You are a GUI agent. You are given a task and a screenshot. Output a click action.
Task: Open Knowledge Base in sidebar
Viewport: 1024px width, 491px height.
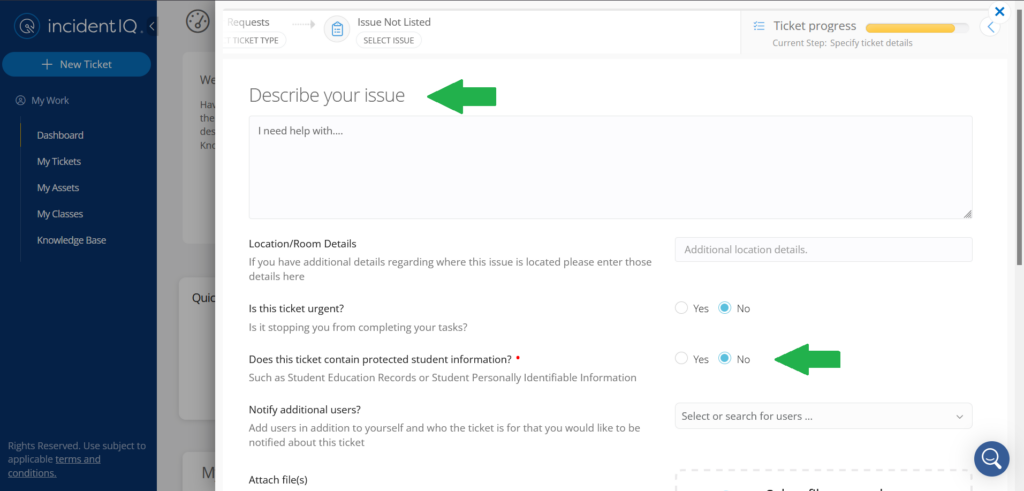(x=71, y=240)
